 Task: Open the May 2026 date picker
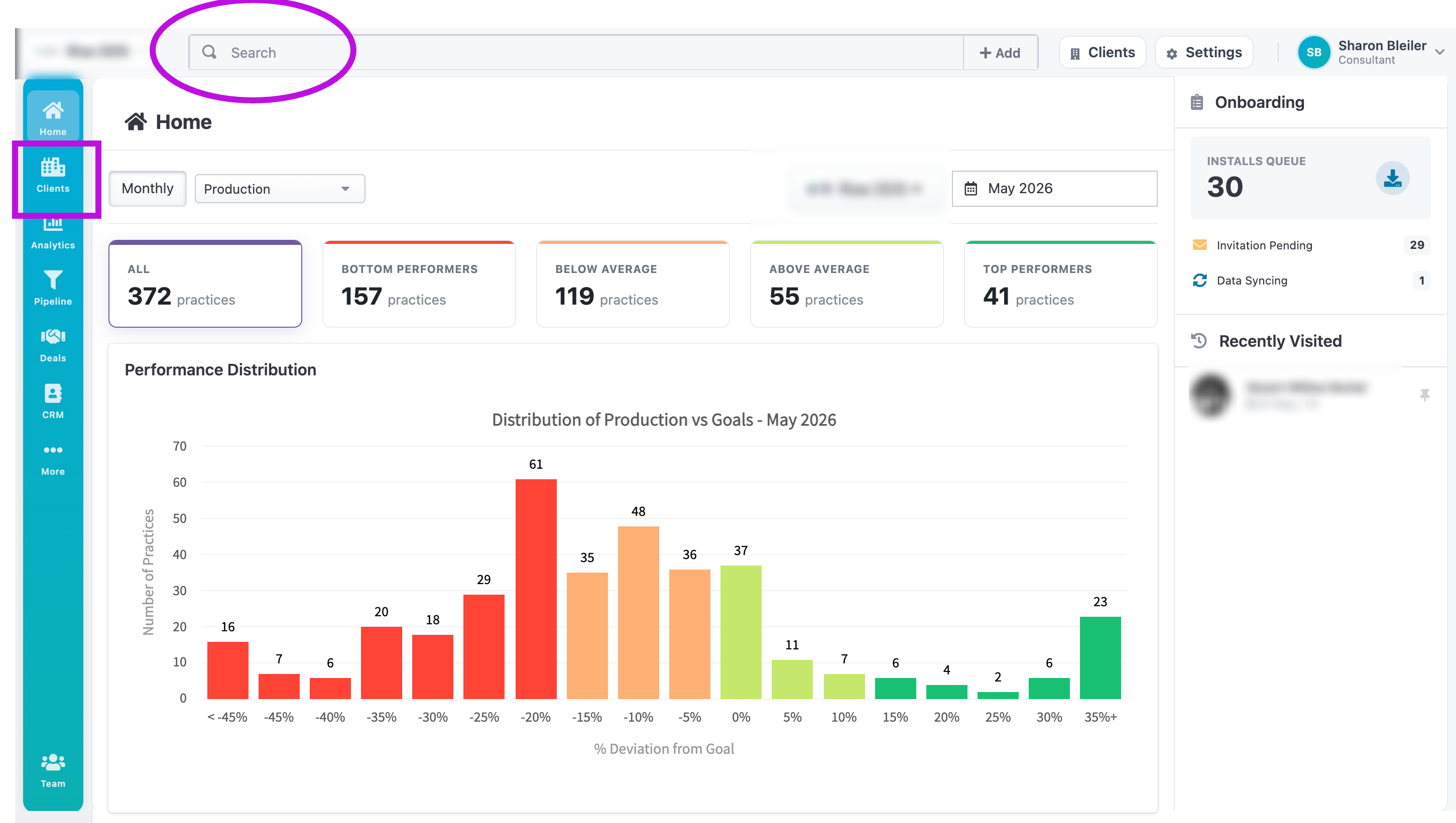pyautogui.click(x=1054, y=188)
